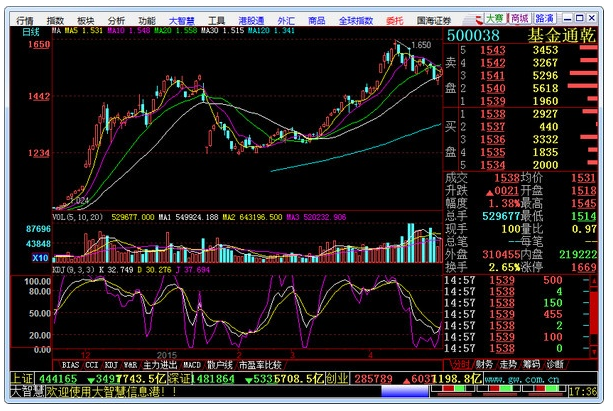This screenshot has width=613, height=411.
Task: Click the stock code 500038
Action: pyautogui.click(x=473, y=35)
